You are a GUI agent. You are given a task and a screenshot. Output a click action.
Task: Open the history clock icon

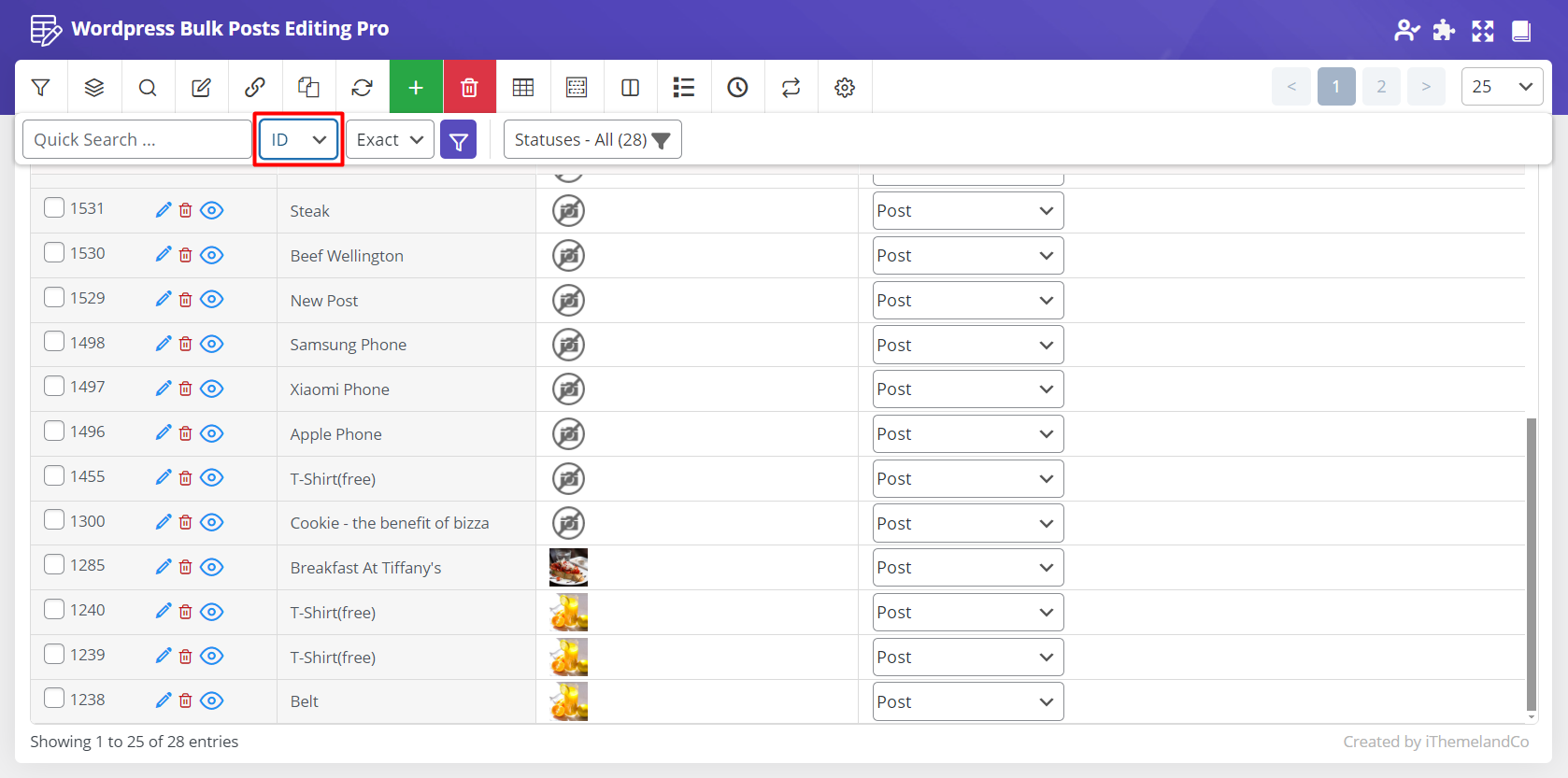(737, 88)
